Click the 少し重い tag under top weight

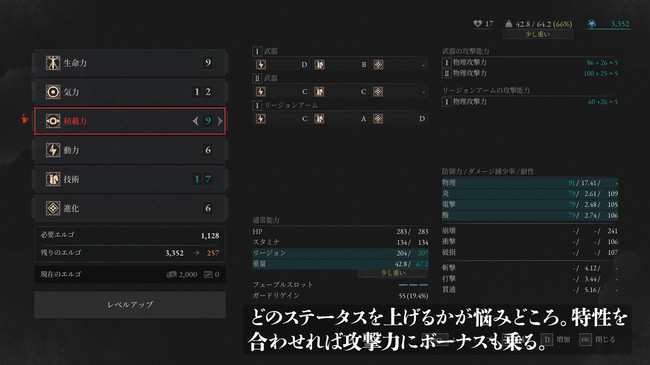(538, 34)
